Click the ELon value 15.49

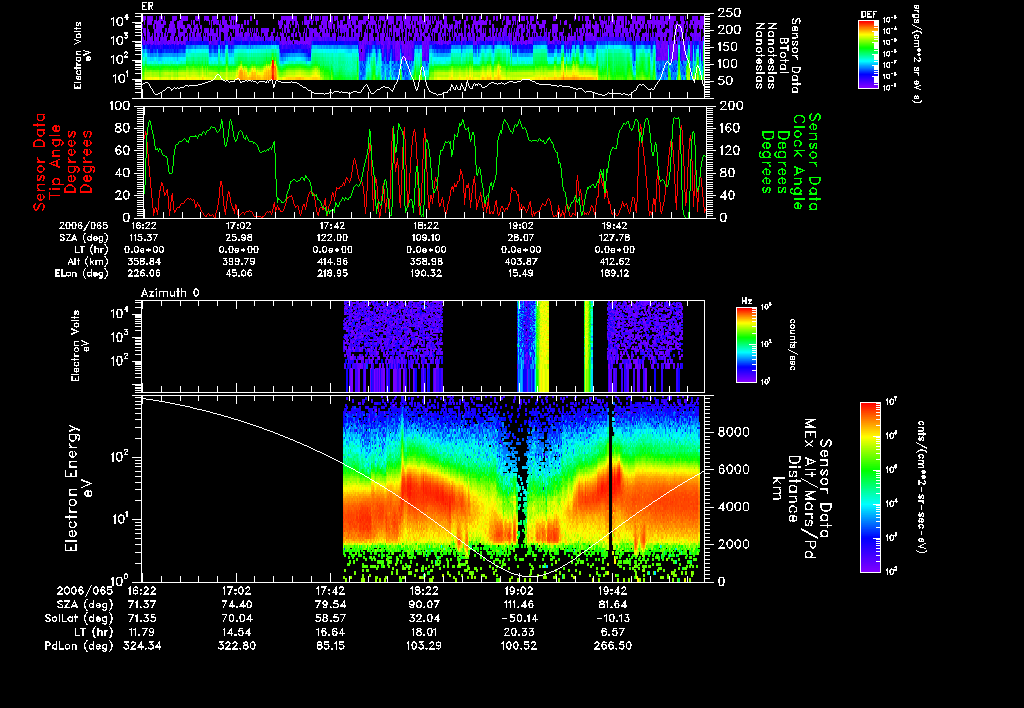(520, 274)
